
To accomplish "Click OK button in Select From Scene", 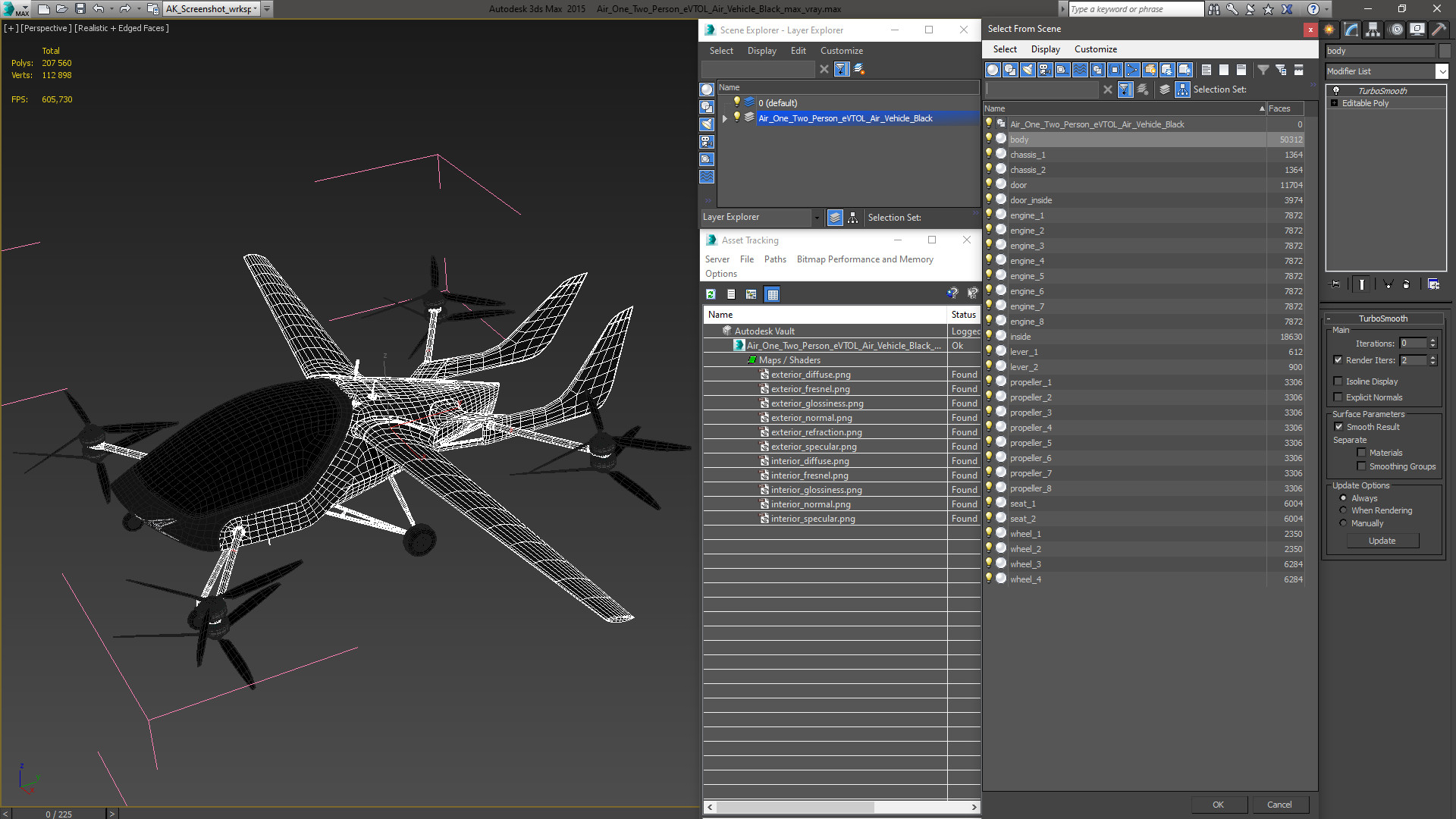I will point(1218,805).
